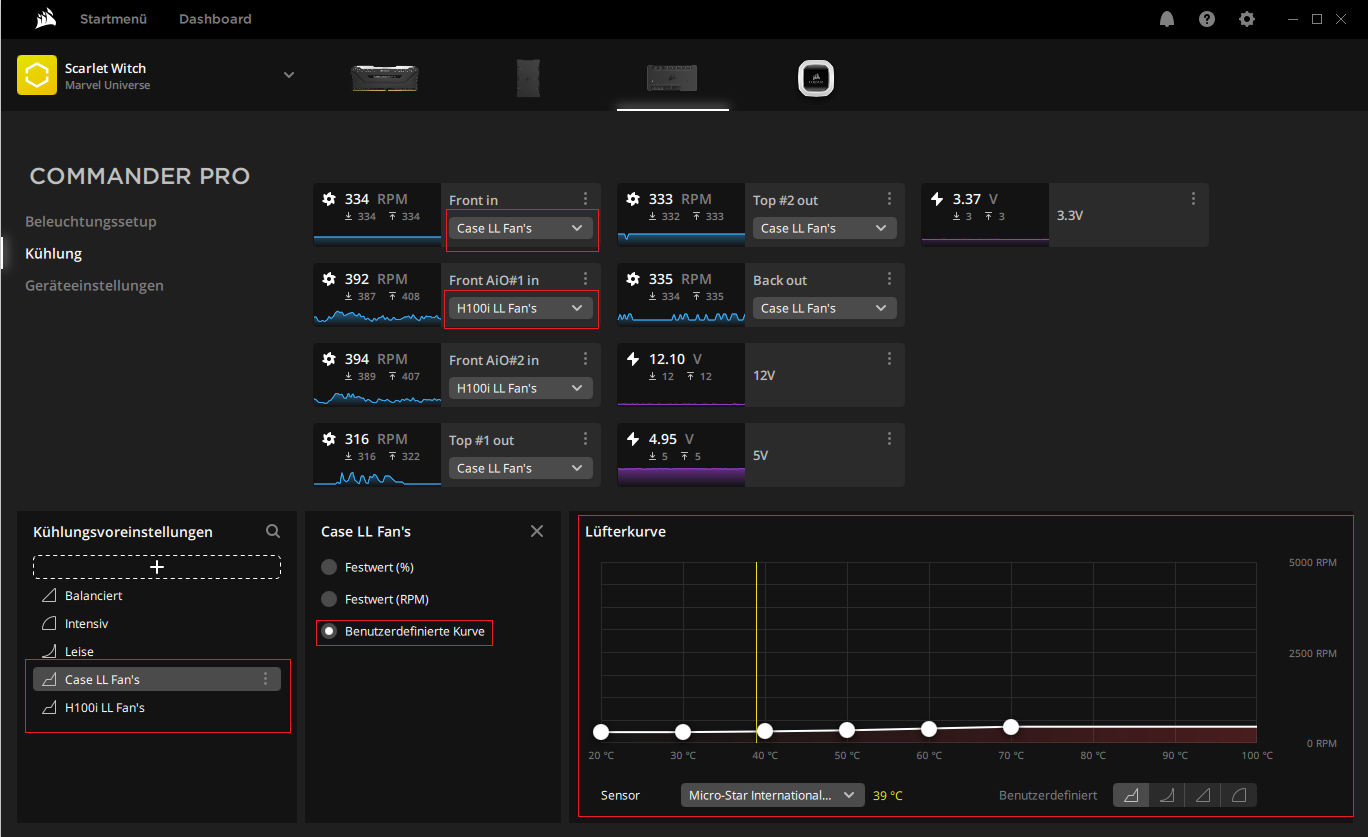
Task: Open the Top #2 out preset dropdown
Action: coord(825,228)
